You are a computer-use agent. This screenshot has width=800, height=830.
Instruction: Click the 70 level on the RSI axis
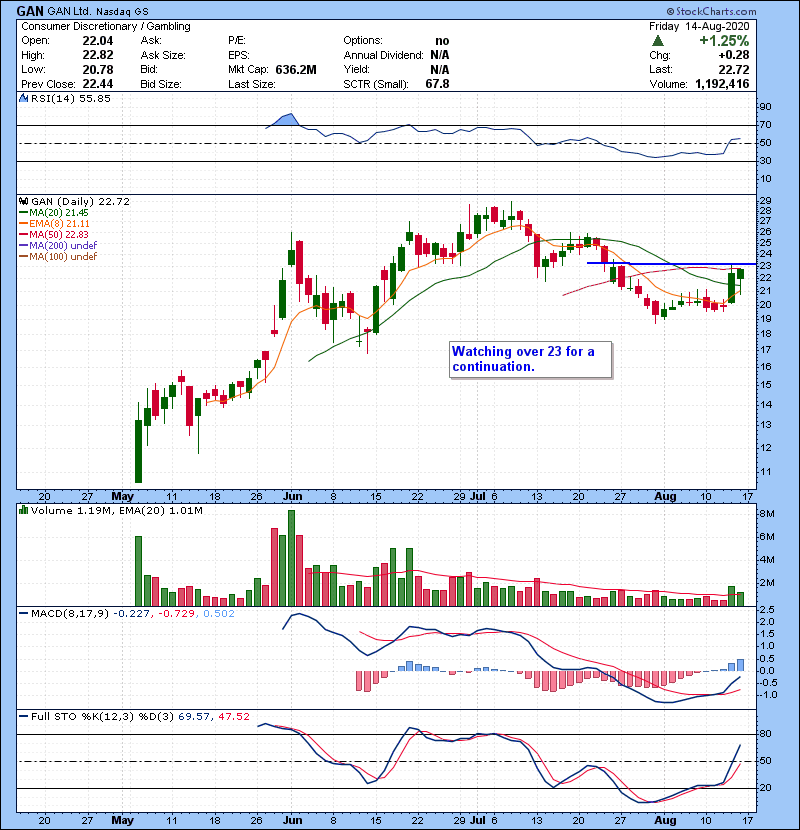(766, 125)
